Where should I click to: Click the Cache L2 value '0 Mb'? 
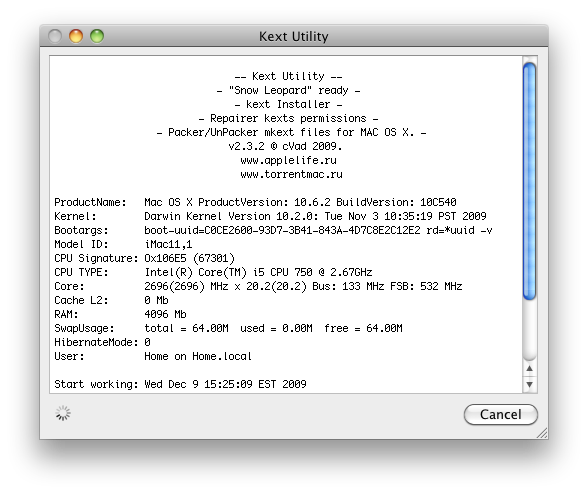tap(156, 300)
